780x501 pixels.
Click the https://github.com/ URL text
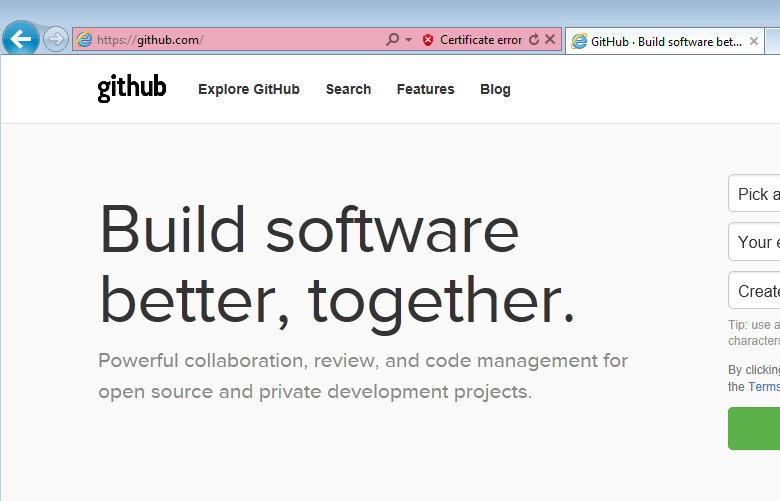click(150, 40)
